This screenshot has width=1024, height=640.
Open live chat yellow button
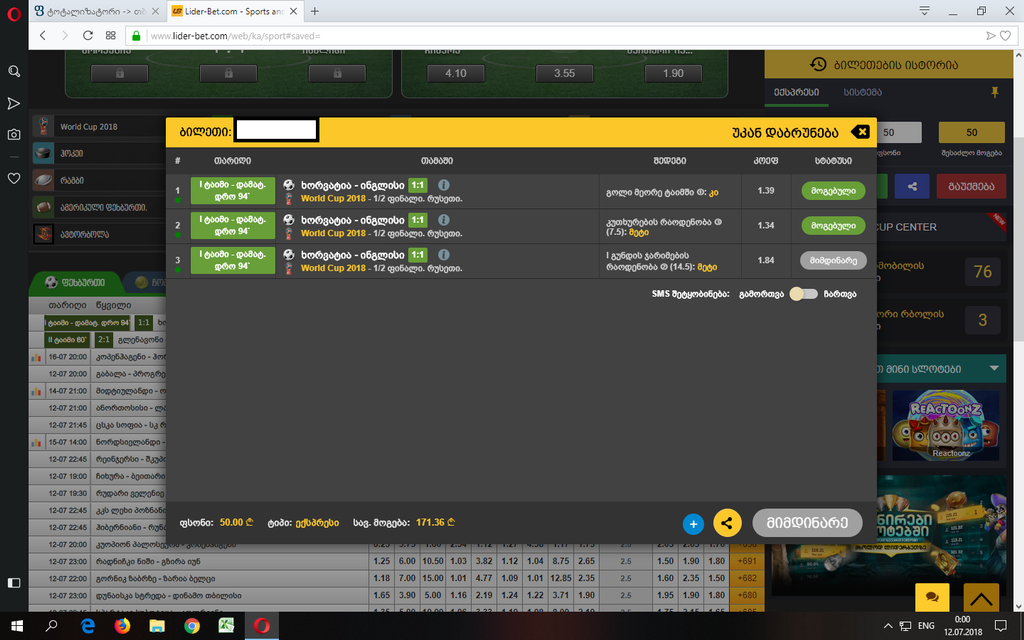coord(933,598)
